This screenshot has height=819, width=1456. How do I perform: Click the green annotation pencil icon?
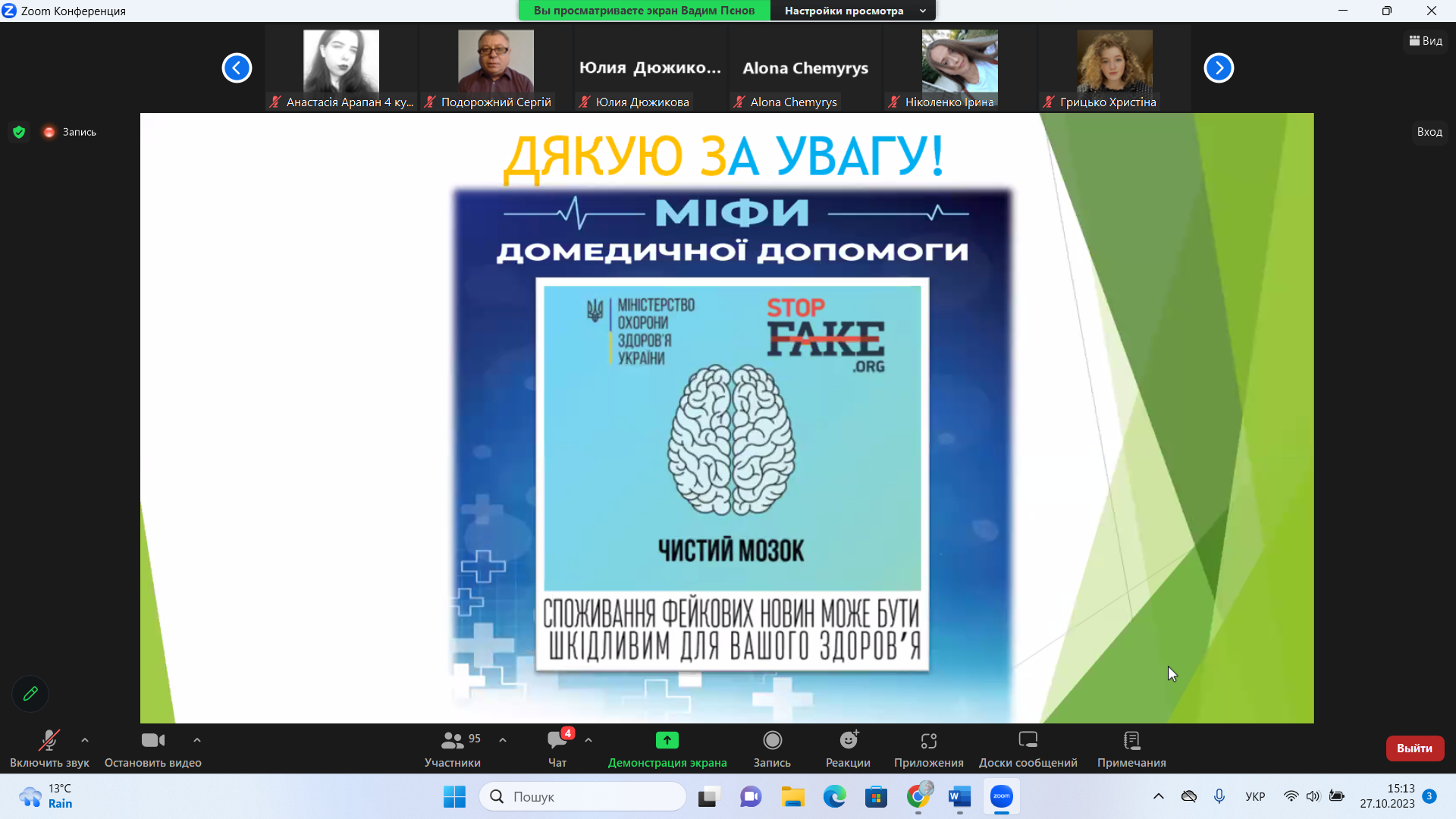(30, 693)
